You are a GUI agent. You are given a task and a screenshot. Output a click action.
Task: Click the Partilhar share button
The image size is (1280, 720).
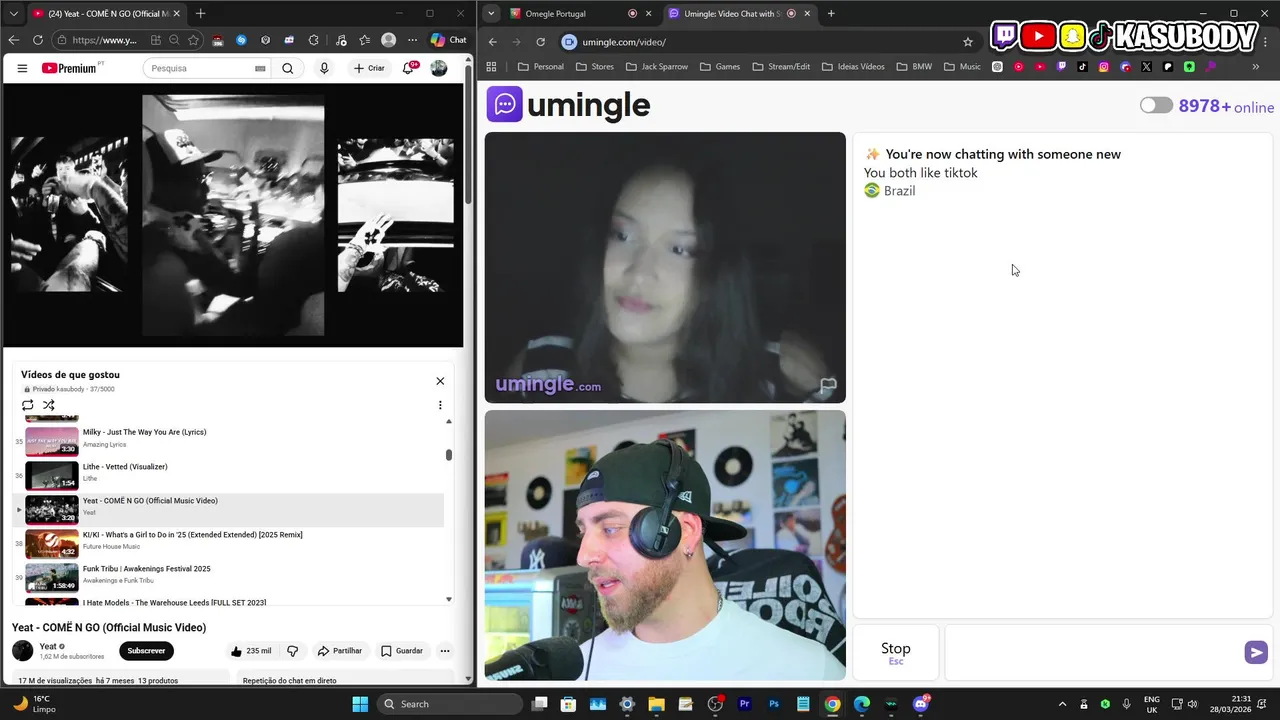coord(340,651)
